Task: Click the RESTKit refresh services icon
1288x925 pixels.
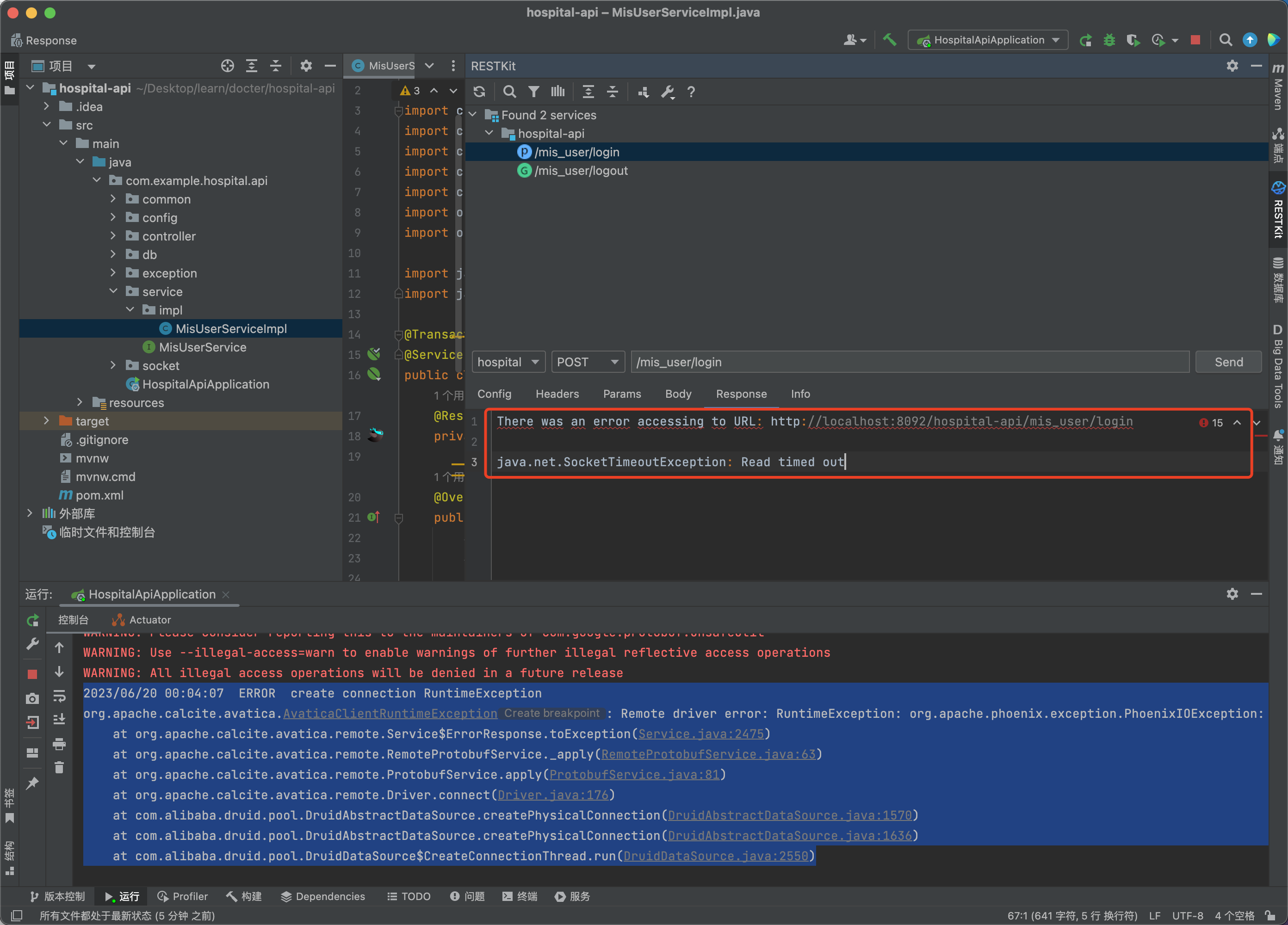Action: pos(479,92)
